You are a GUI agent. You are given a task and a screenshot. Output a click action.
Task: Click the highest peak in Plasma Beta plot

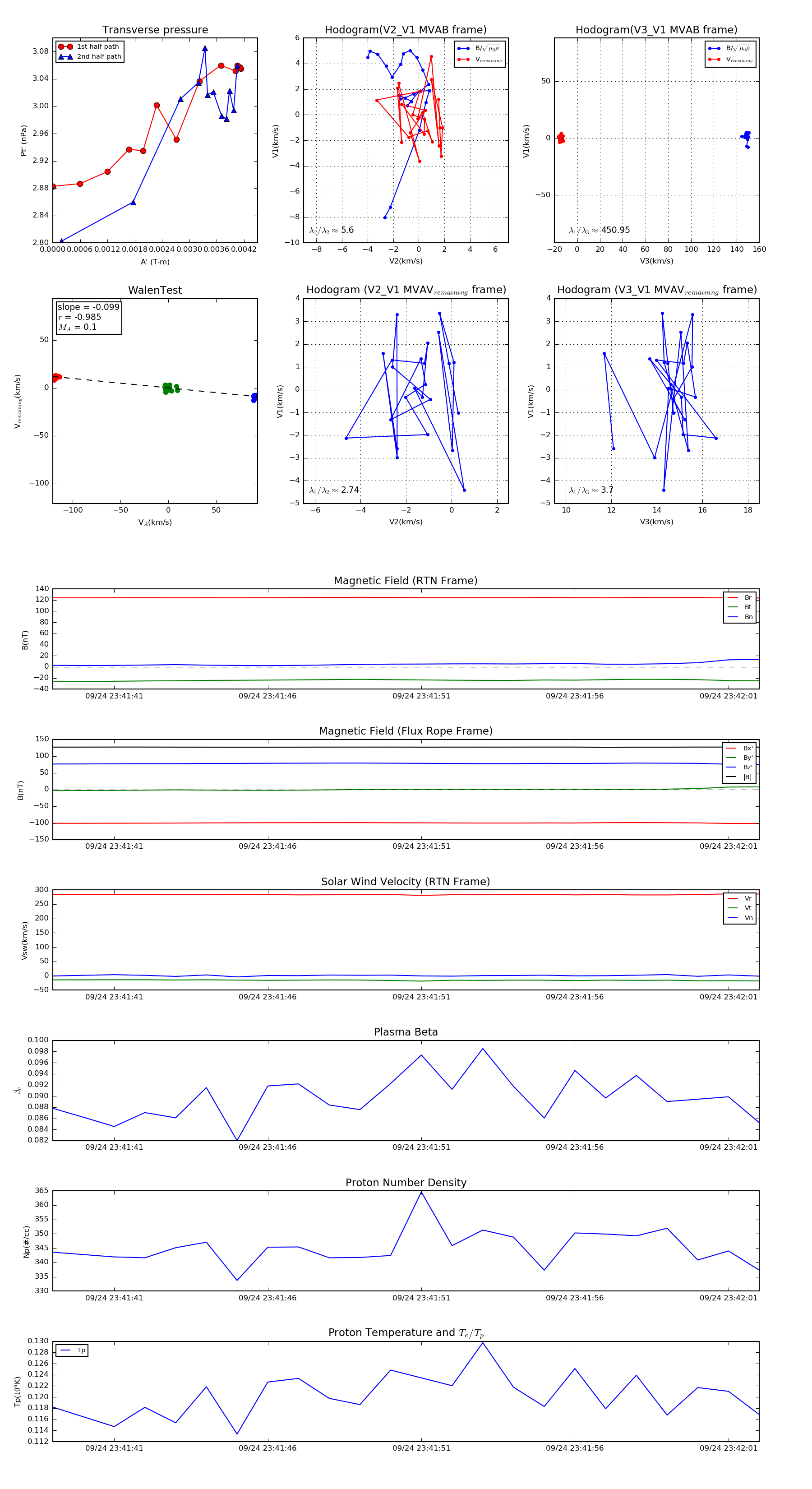click(483, 1049)
